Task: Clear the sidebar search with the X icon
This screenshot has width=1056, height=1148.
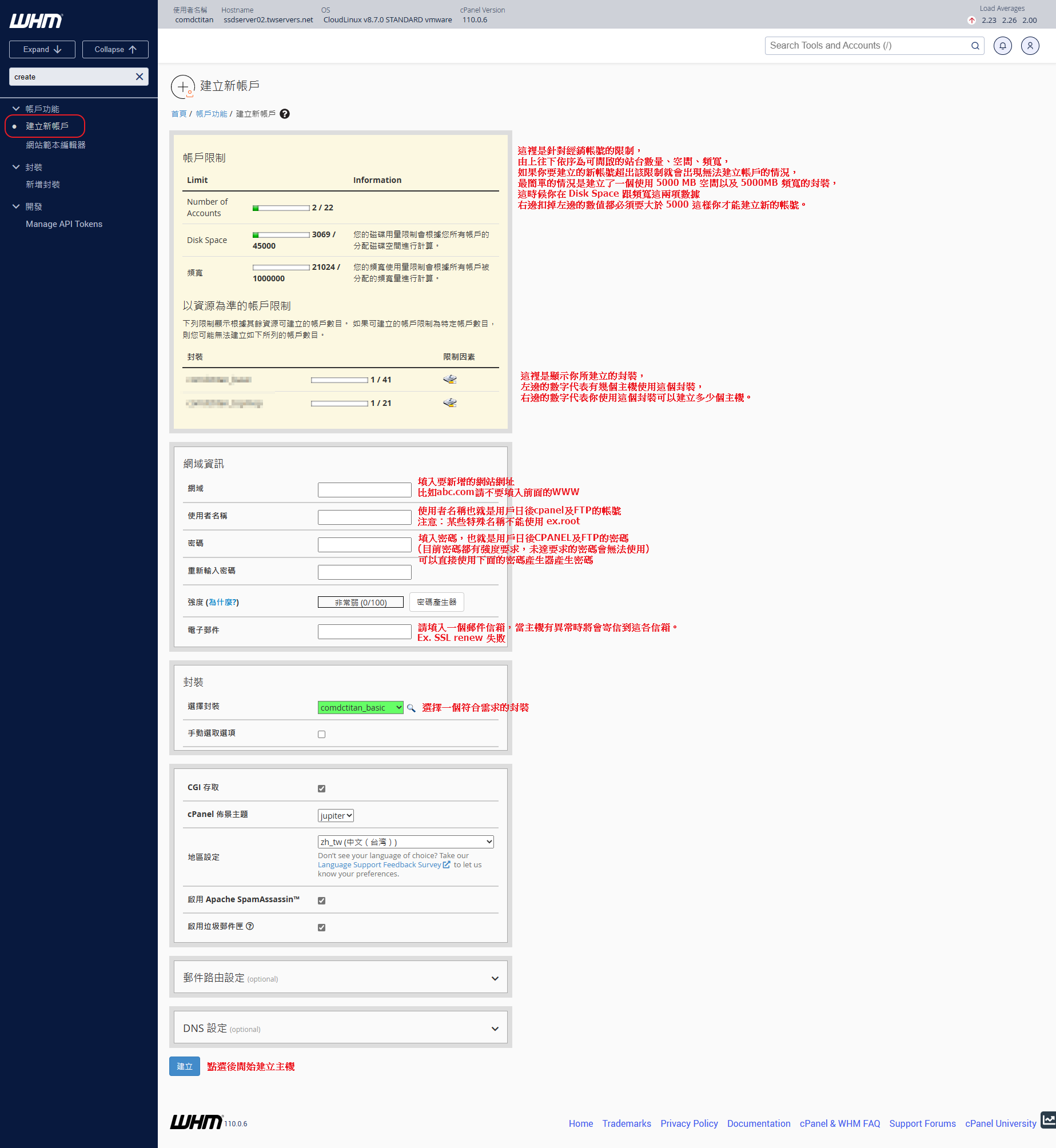Action: coord(139,77)
